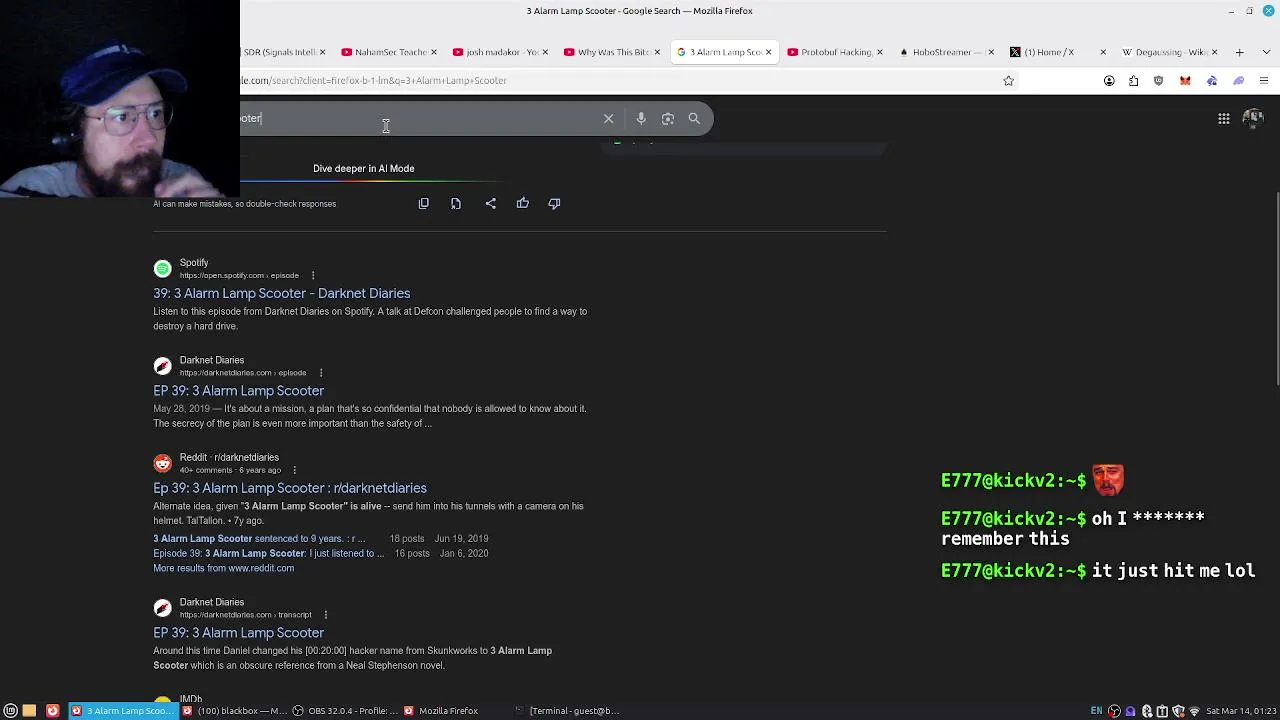Open the Wi-Fi network tray icon
This screenshot has height=720, width=1280.
click(x=1194, y=711)
